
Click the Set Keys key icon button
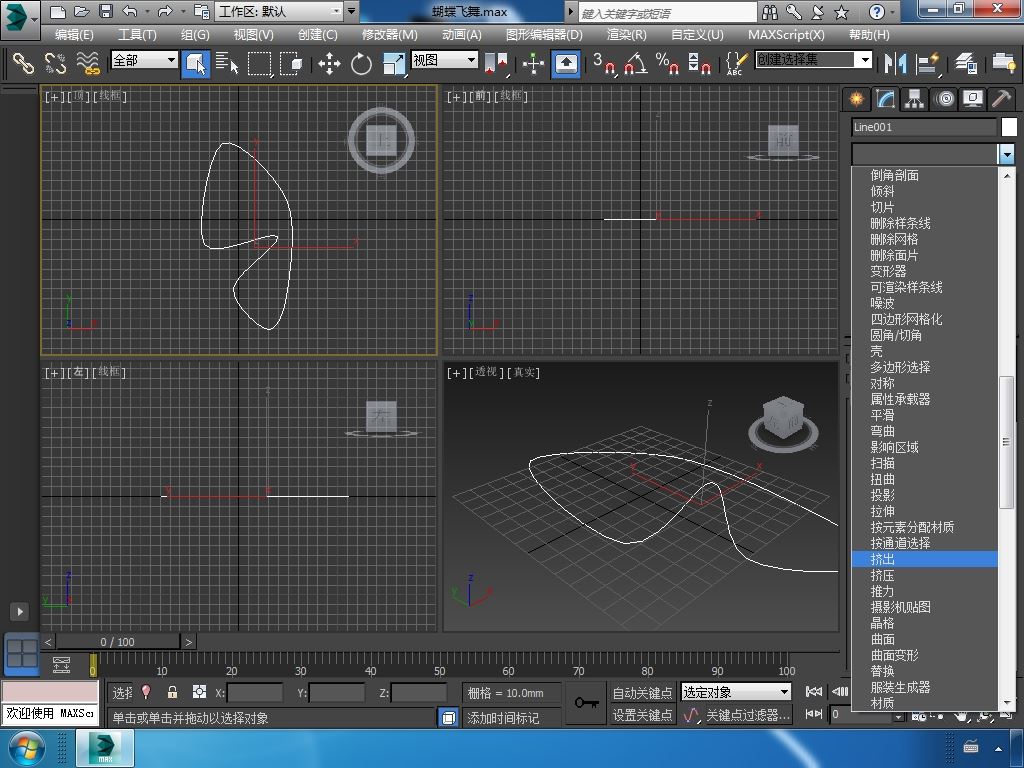click(x=586, y=703)
